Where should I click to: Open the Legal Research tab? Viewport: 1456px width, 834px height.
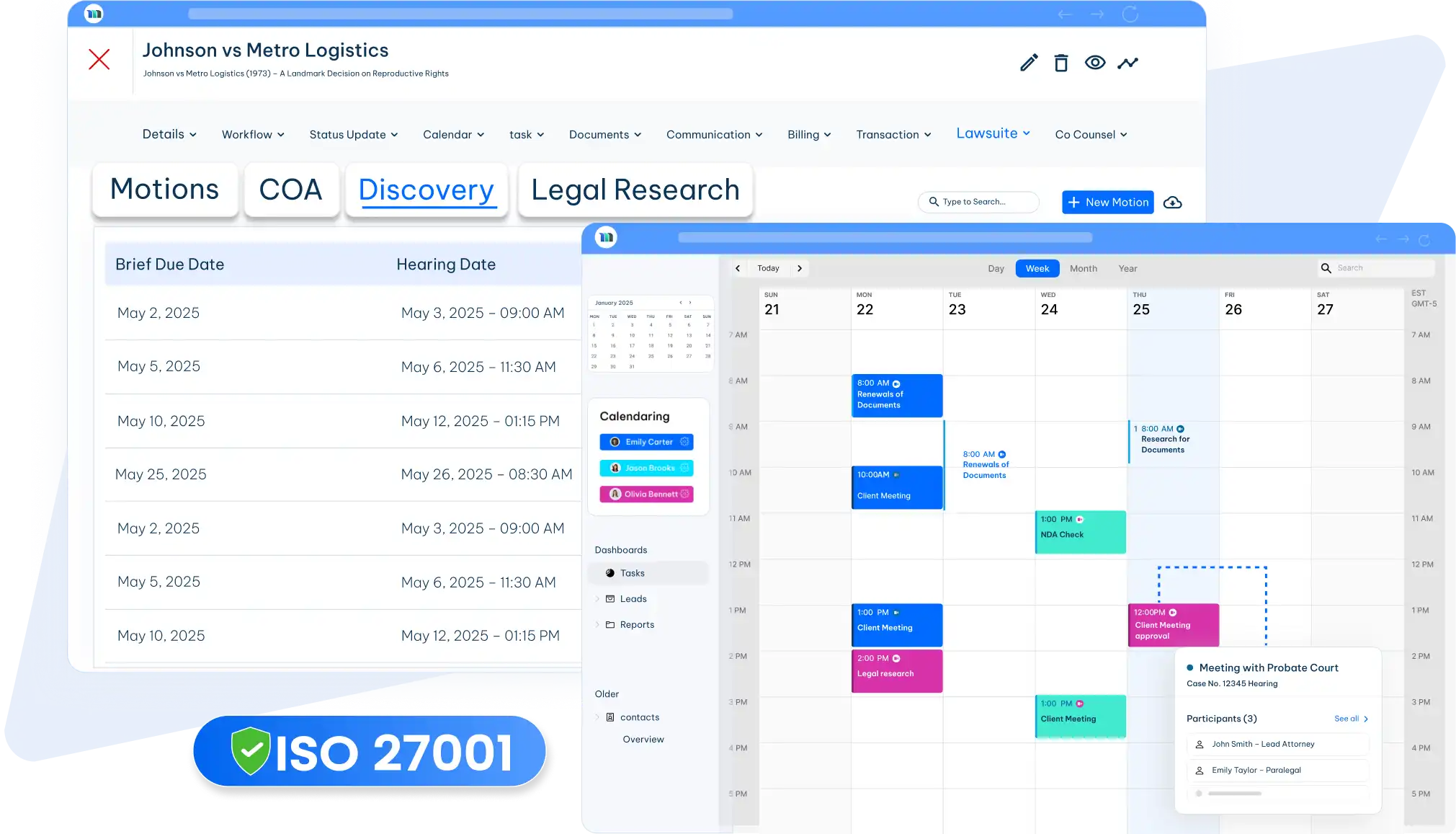click(x=635, y=190)
